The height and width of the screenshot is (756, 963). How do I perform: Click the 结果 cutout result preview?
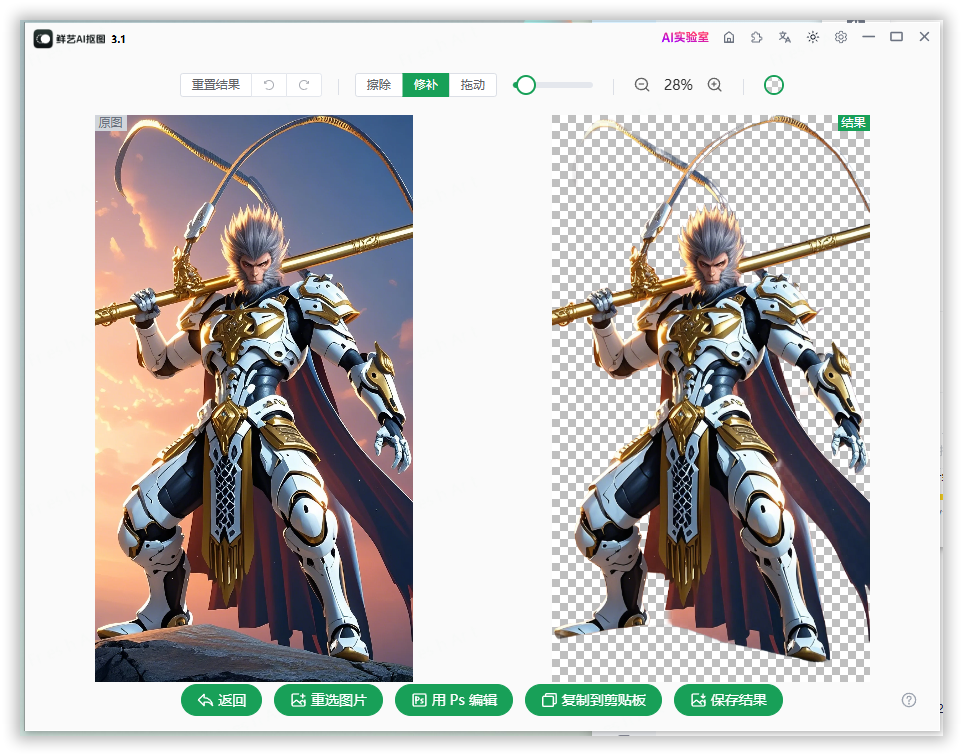click(711, 398)
